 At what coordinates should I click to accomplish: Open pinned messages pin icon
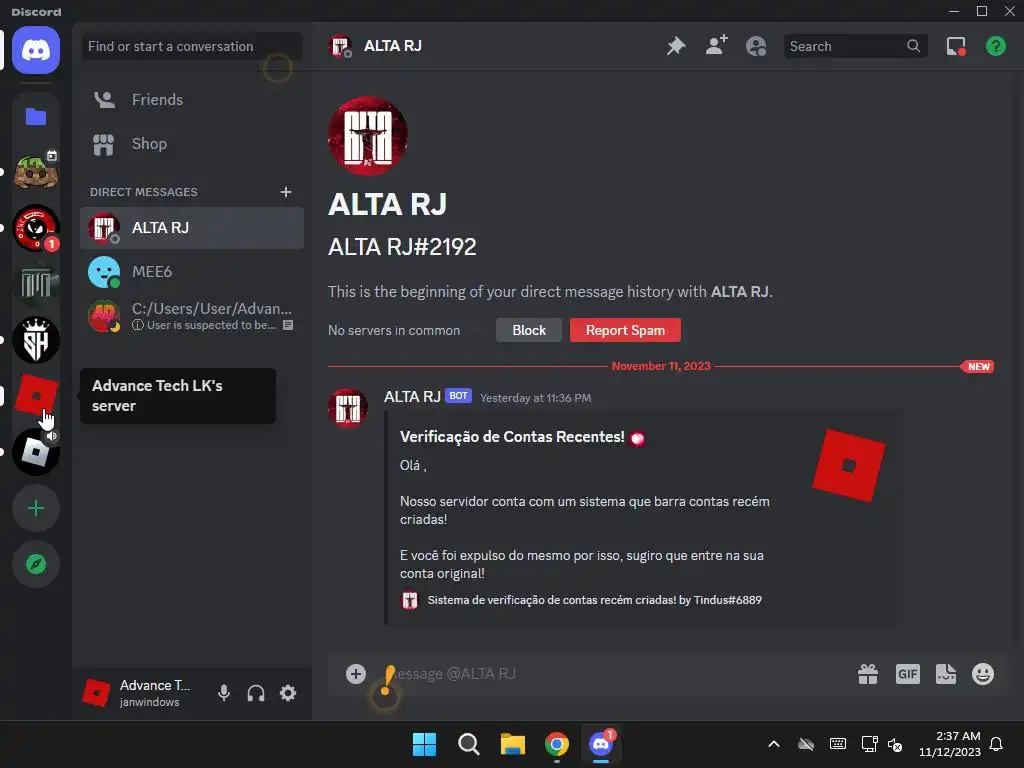point(676,46)
